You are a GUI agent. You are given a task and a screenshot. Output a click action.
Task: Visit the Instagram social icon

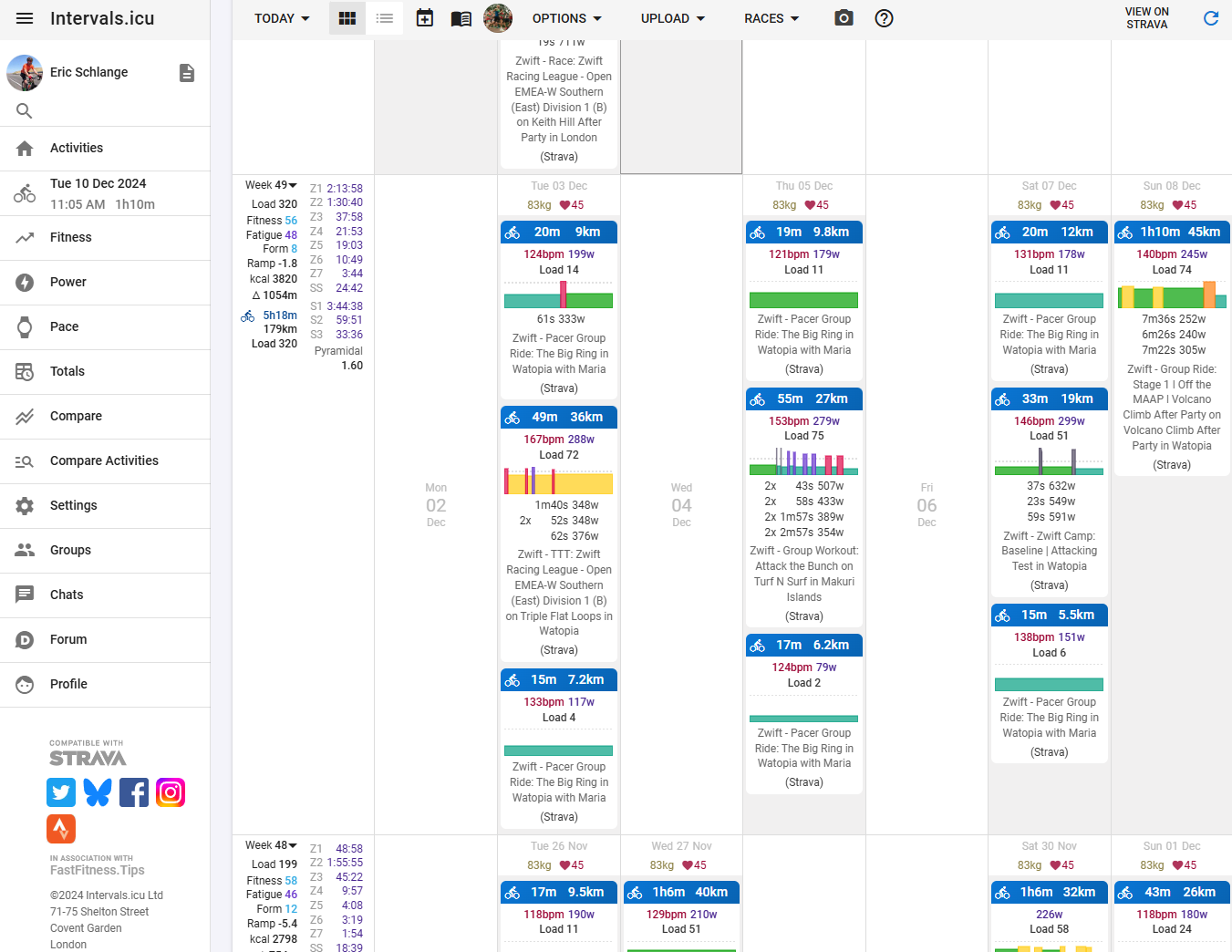pos(171,792)
